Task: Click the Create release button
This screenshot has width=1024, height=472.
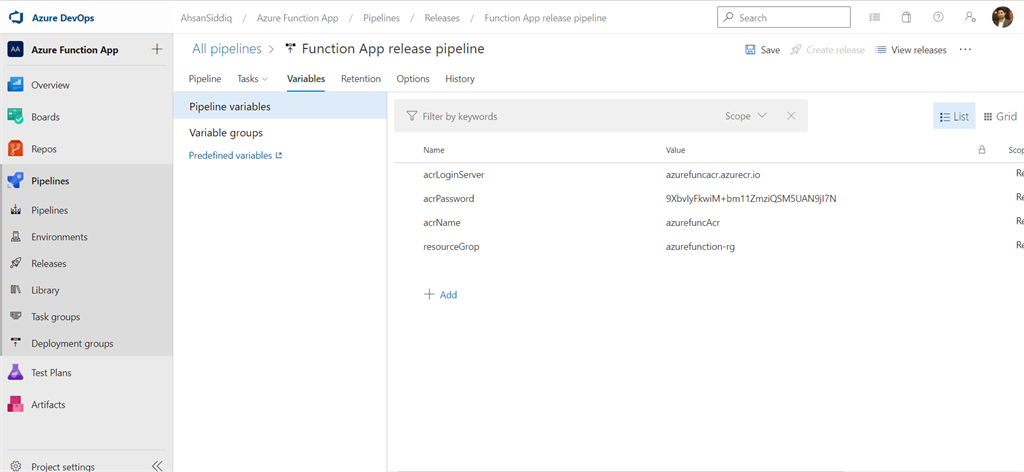Action: pos(827,50)
